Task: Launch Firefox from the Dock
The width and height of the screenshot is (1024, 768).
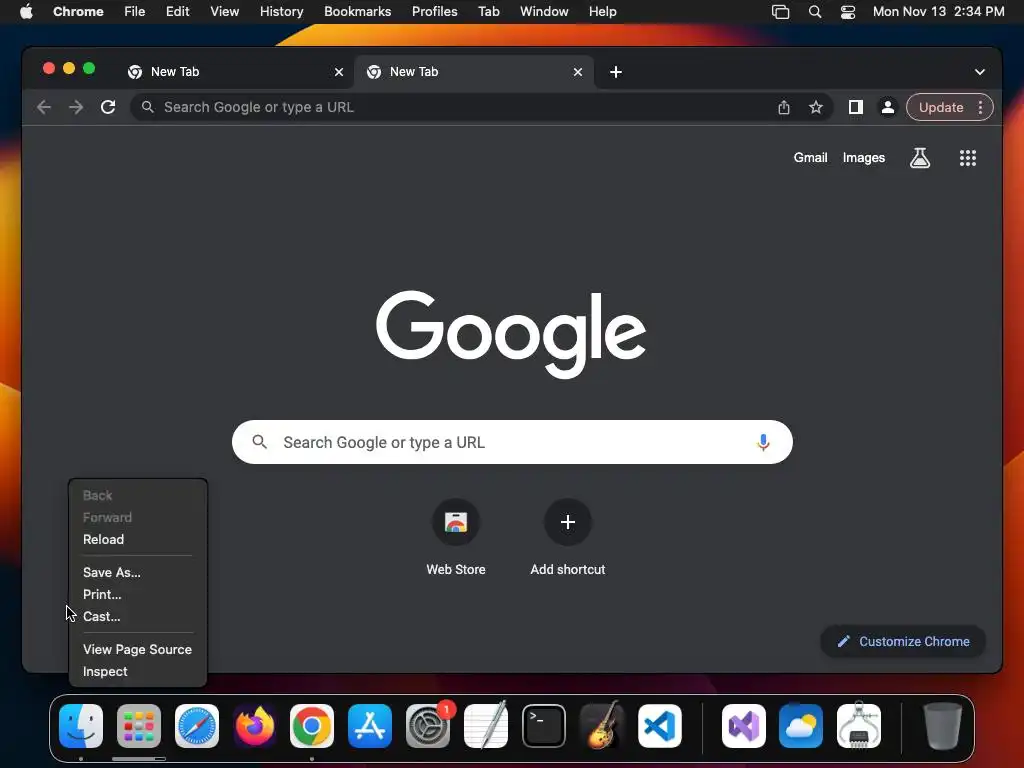Action: point(255,726)
